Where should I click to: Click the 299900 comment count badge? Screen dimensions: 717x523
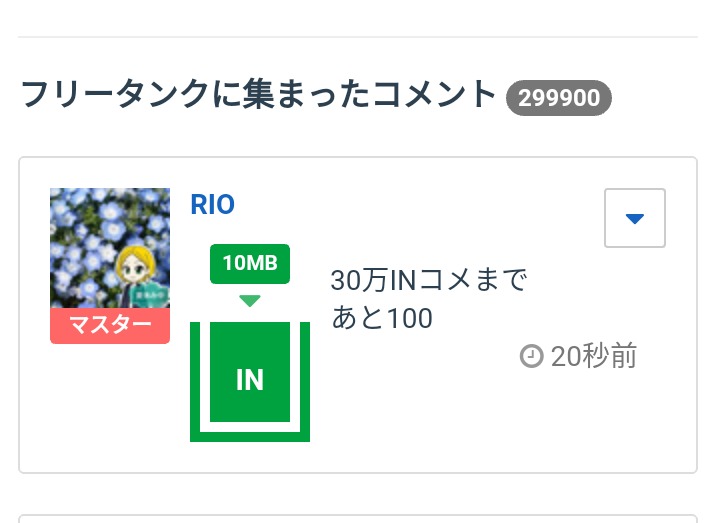[x=559, y=98]
